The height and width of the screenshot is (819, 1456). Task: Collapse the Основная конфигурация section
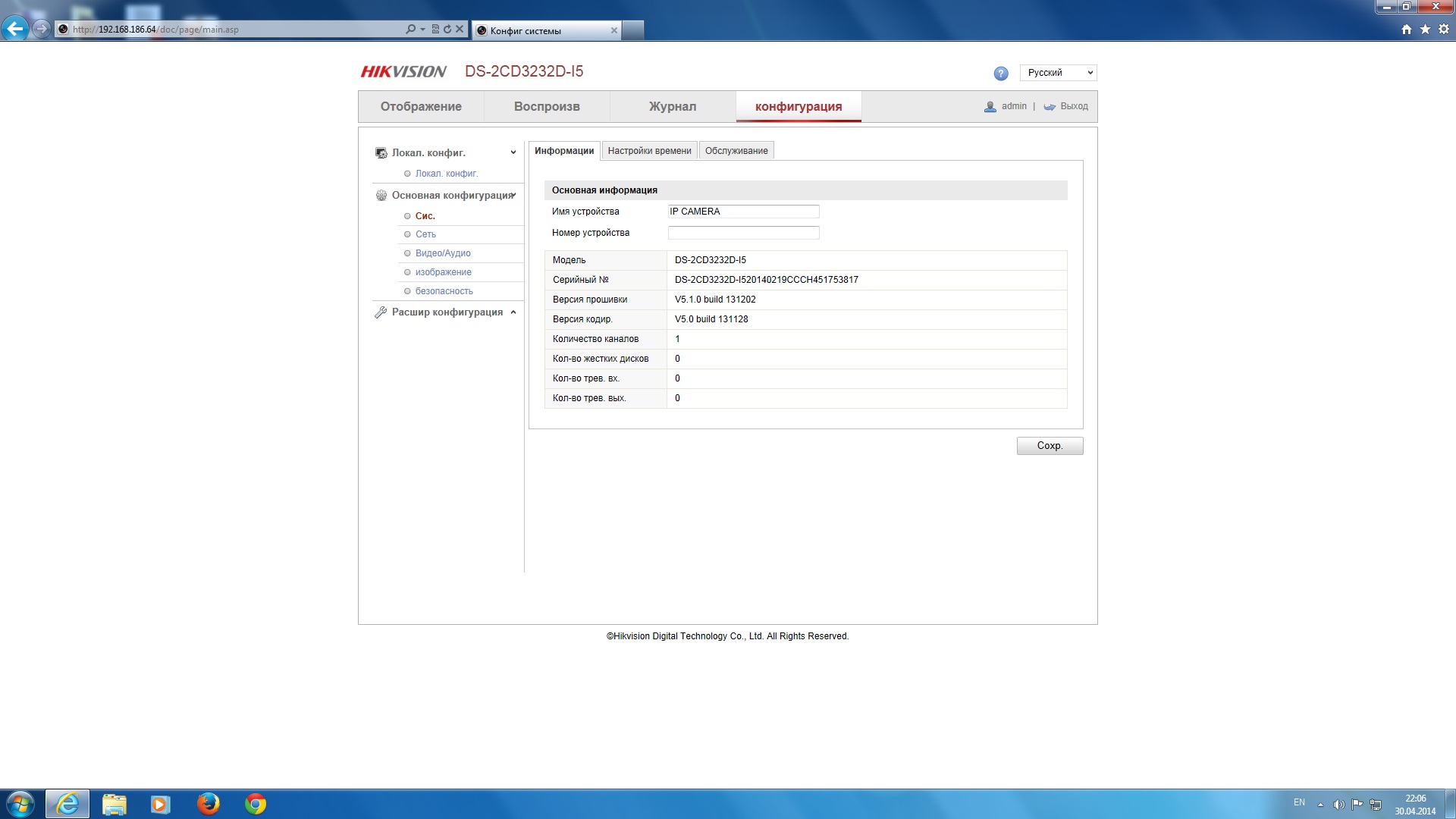(514, 196)
